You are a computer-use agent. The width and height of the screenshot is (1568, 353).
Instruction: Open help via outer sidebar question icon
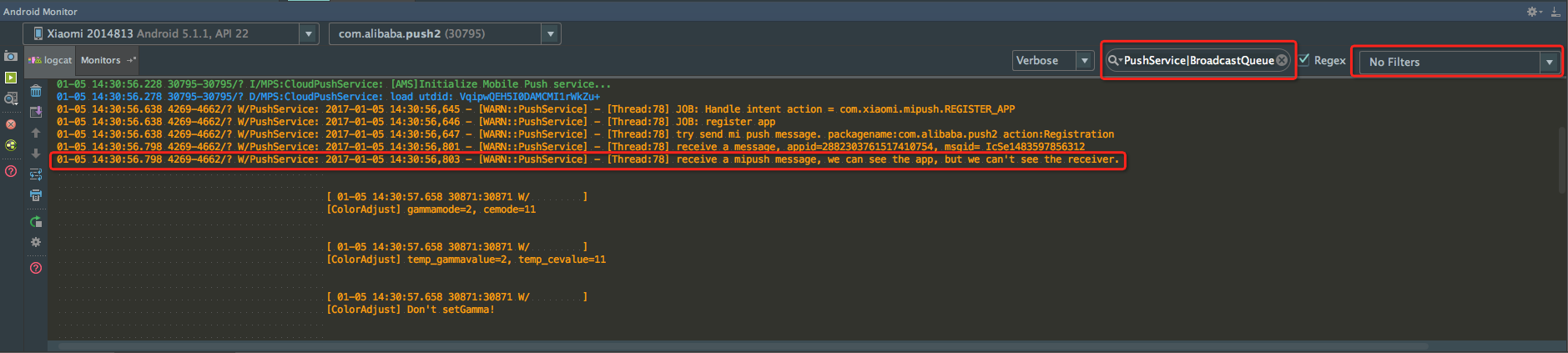(11, 171)
